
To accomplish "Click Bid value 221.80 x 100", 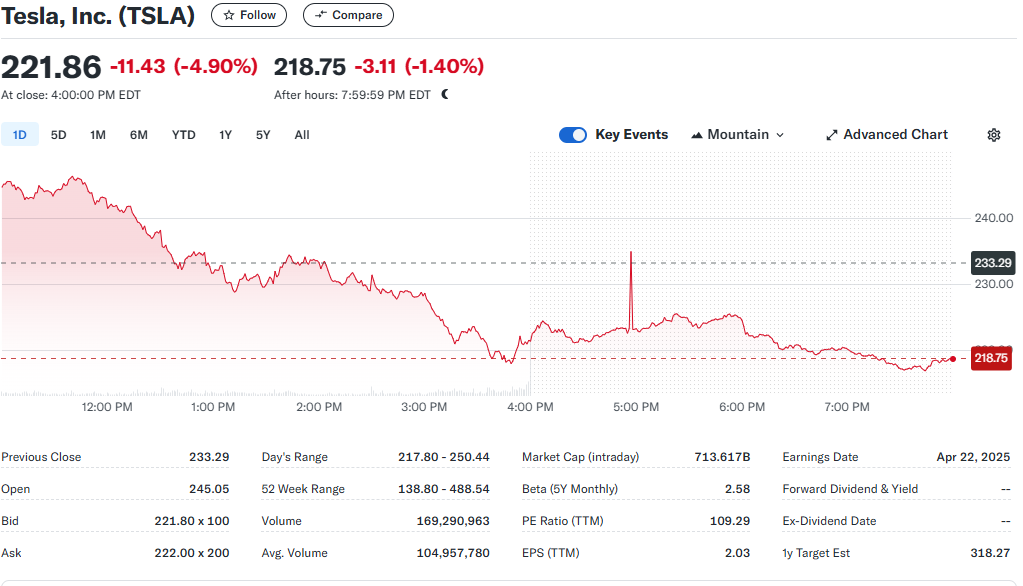I will coord(192,521).
